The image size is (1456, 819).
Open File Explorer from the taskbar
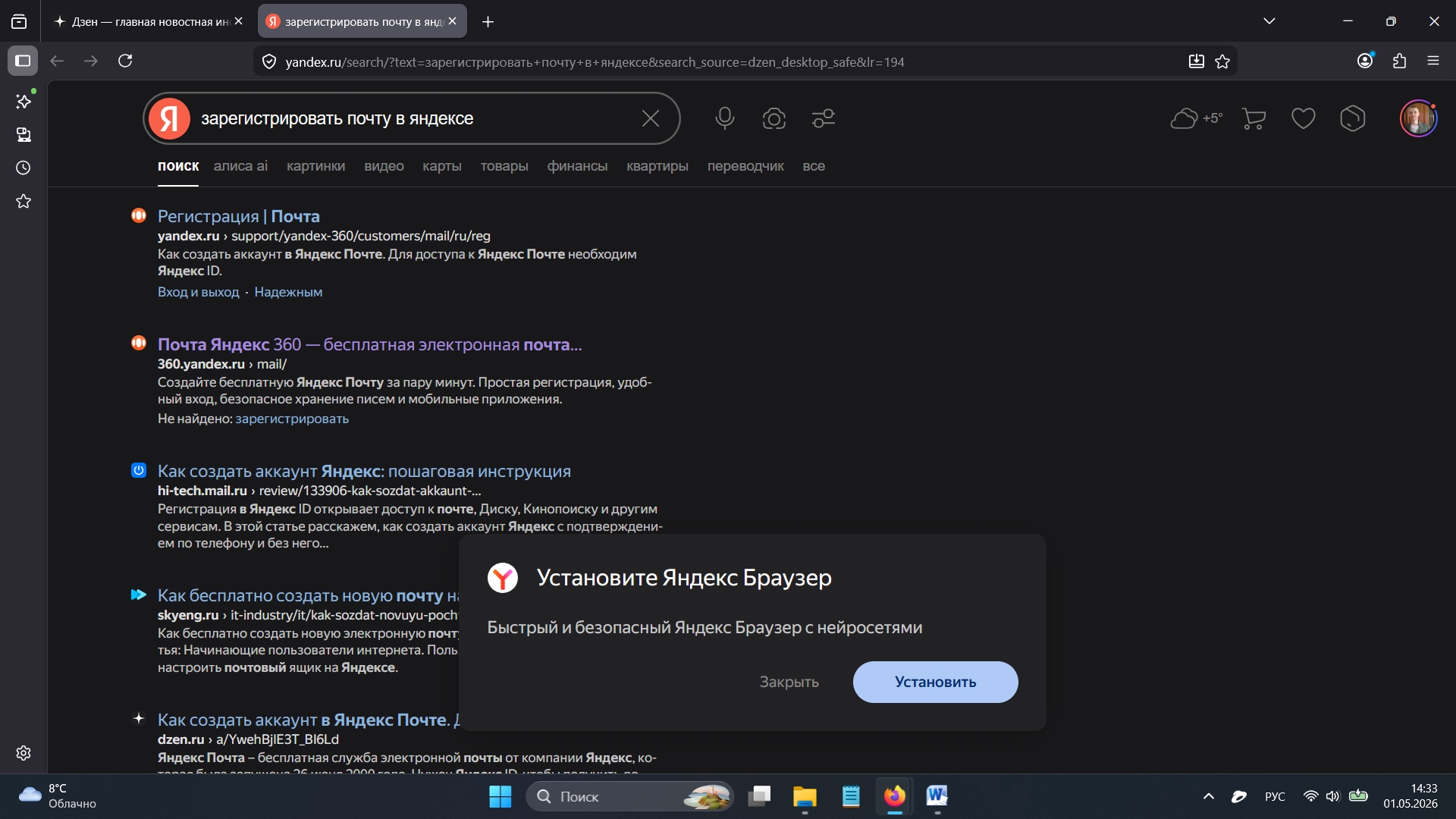click(805, 796)
